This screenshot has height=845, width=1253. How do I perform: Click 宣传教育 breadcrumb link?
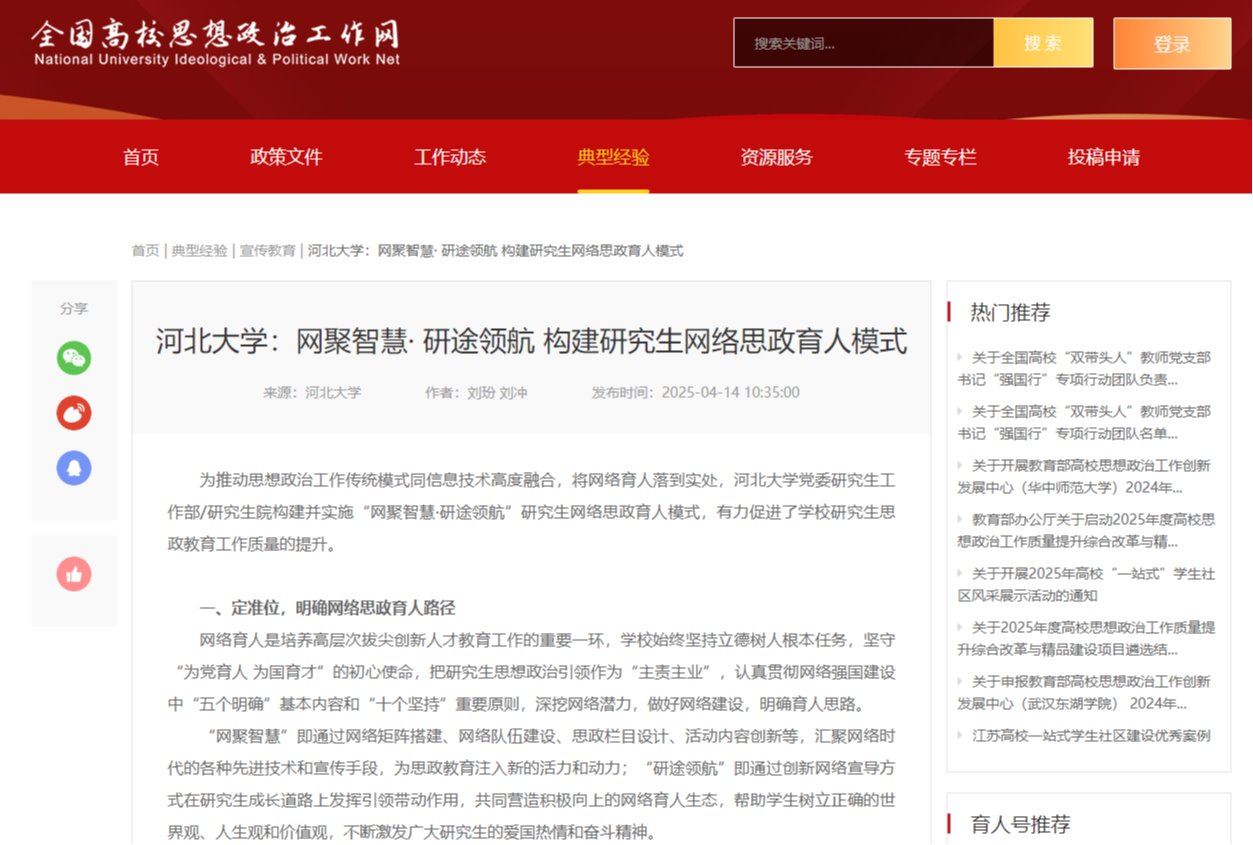(x=267, y=251)
